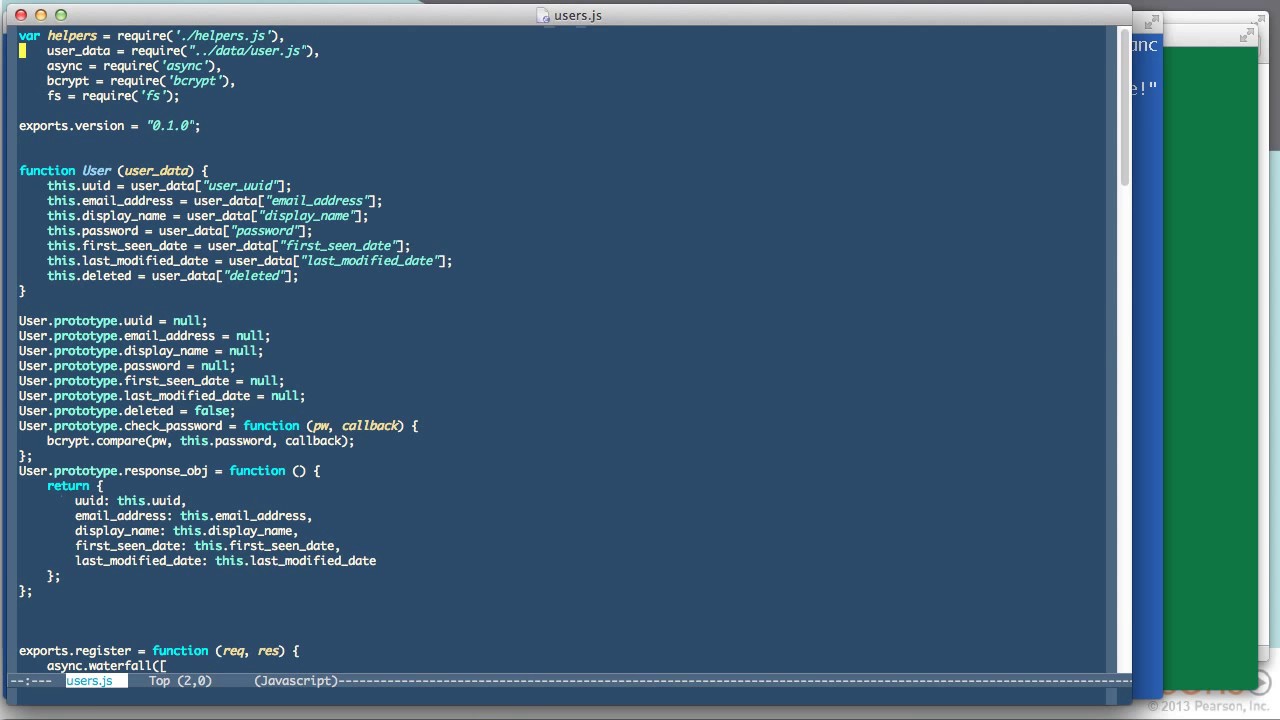The width and height of the screenshot is (1280, 720).
Task: Click the require('async') call
Action: (x=158, y=66)
